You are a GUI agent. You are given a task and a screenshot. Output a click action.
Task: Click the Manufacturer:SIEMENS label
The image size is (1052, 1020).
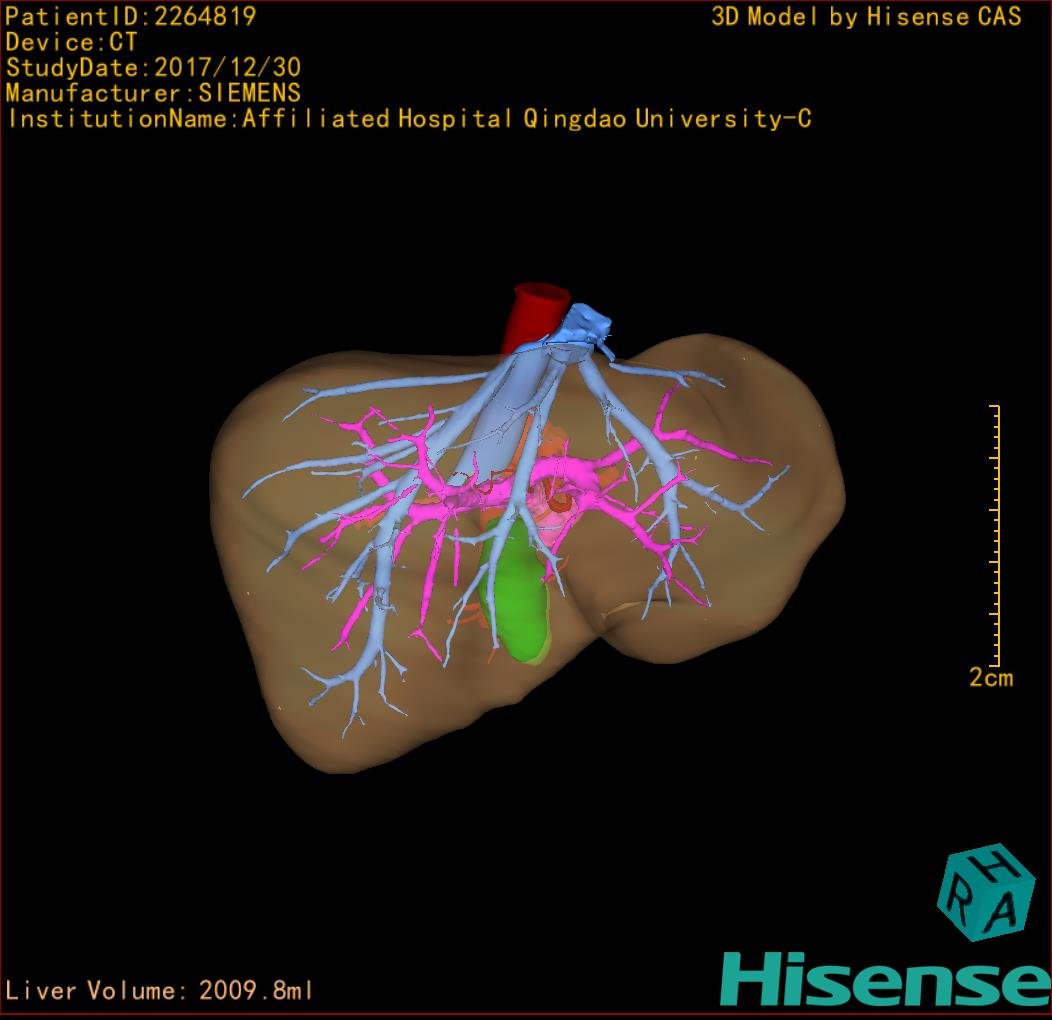(153, 93)
